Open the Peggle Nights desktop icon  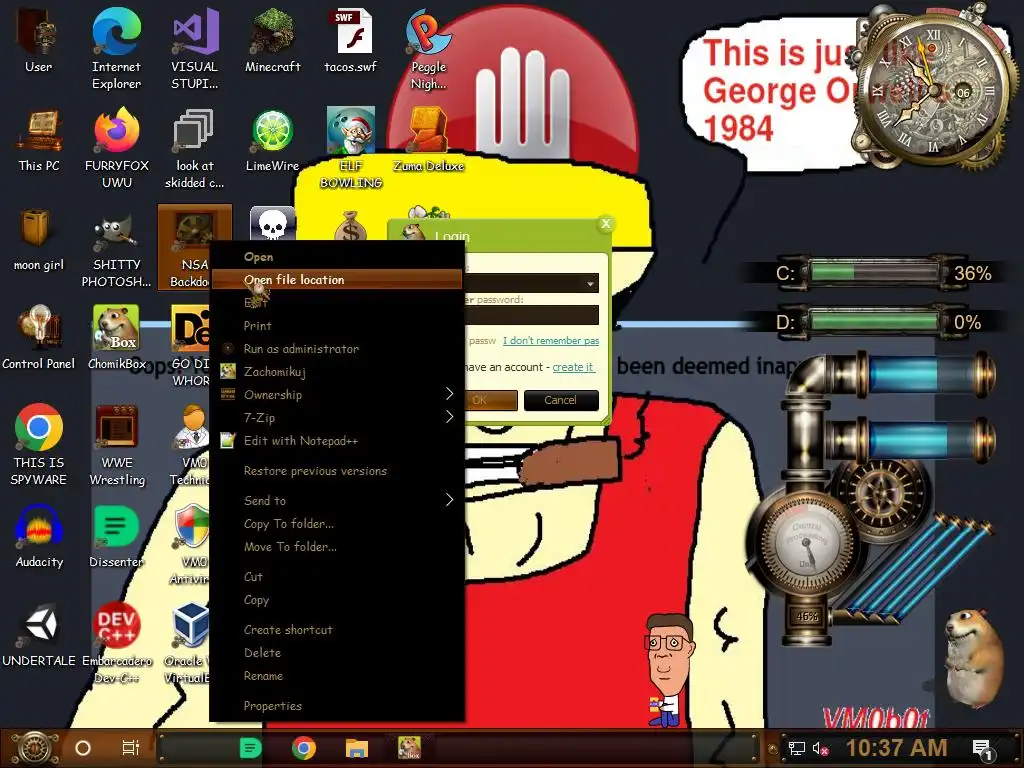[x=428, y=48]
